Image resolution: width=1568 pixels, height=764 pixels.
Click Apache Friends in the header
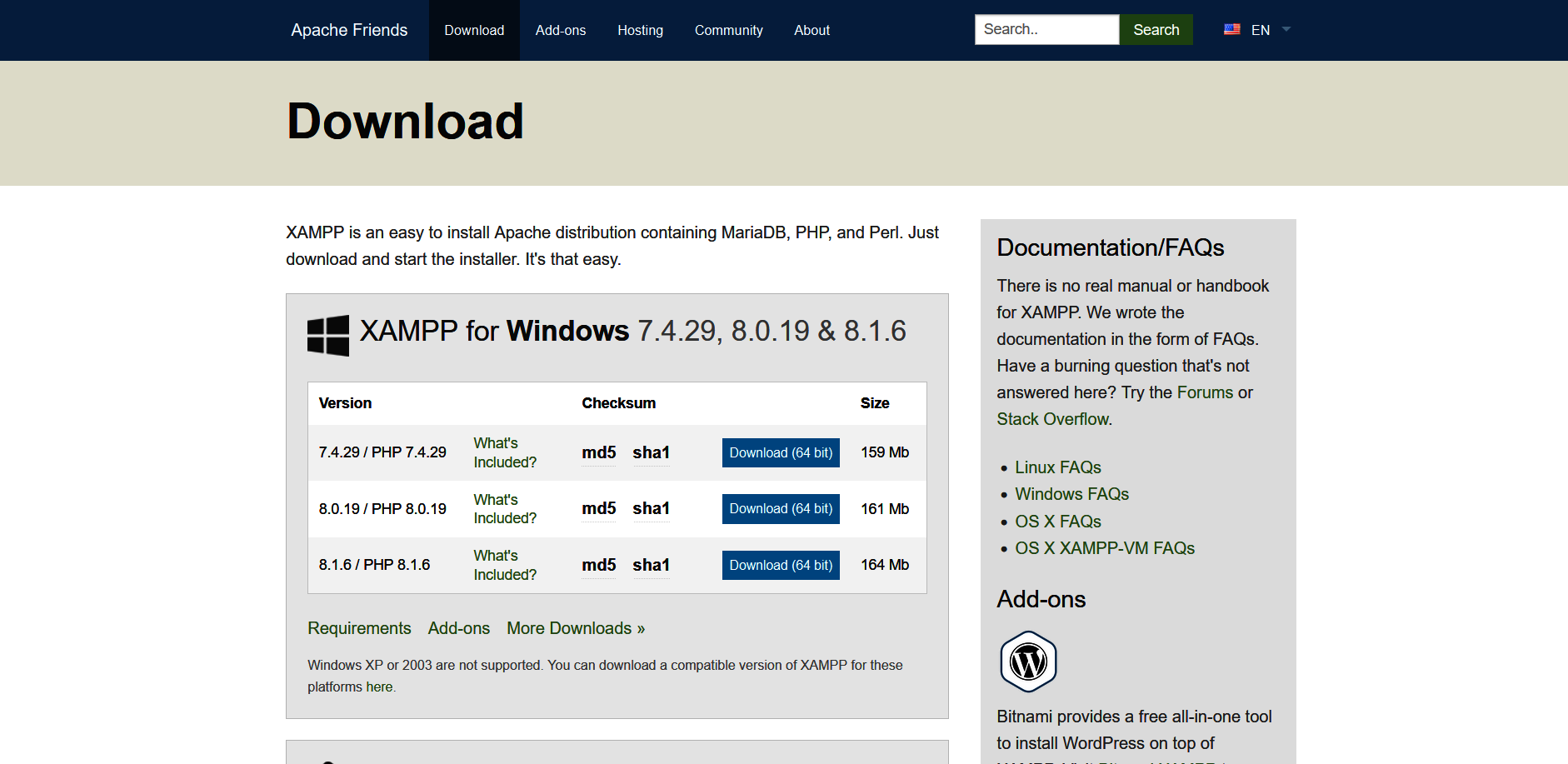point(348,30)
